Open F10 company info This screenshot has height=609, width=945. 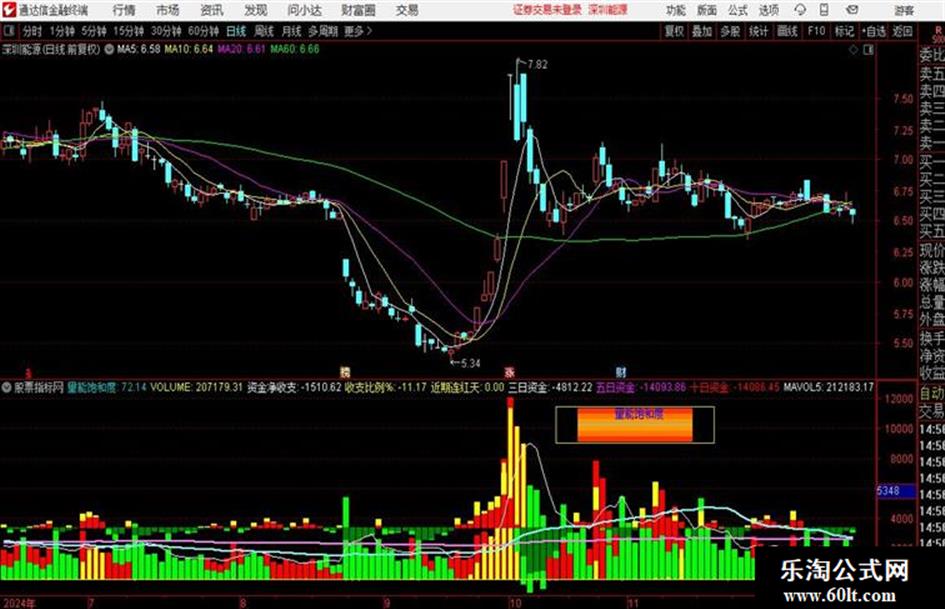point(816,31)
